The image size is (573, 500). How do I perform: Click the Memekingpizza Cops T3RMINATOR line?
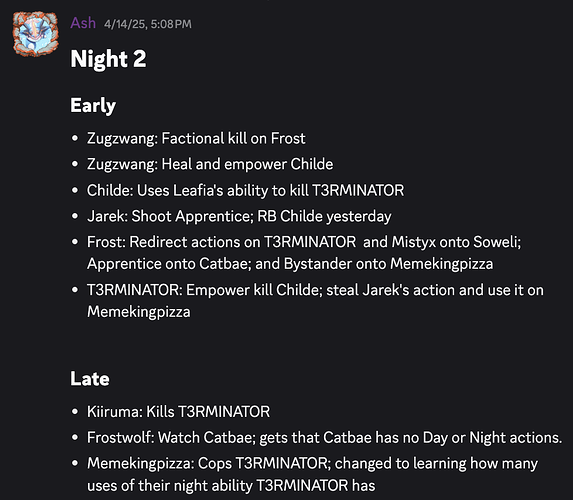(312, 474)
